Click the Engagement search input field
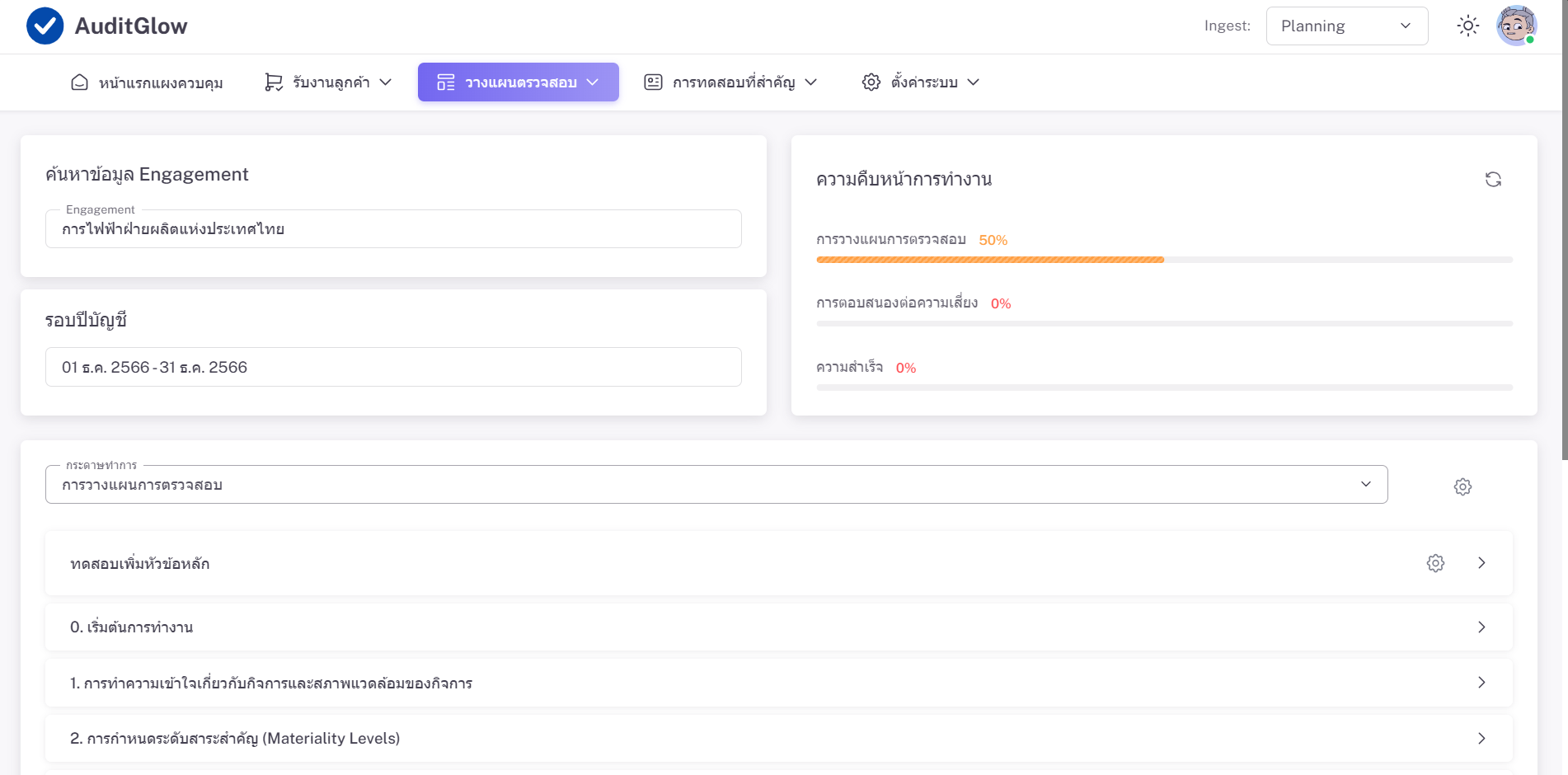 393,229
